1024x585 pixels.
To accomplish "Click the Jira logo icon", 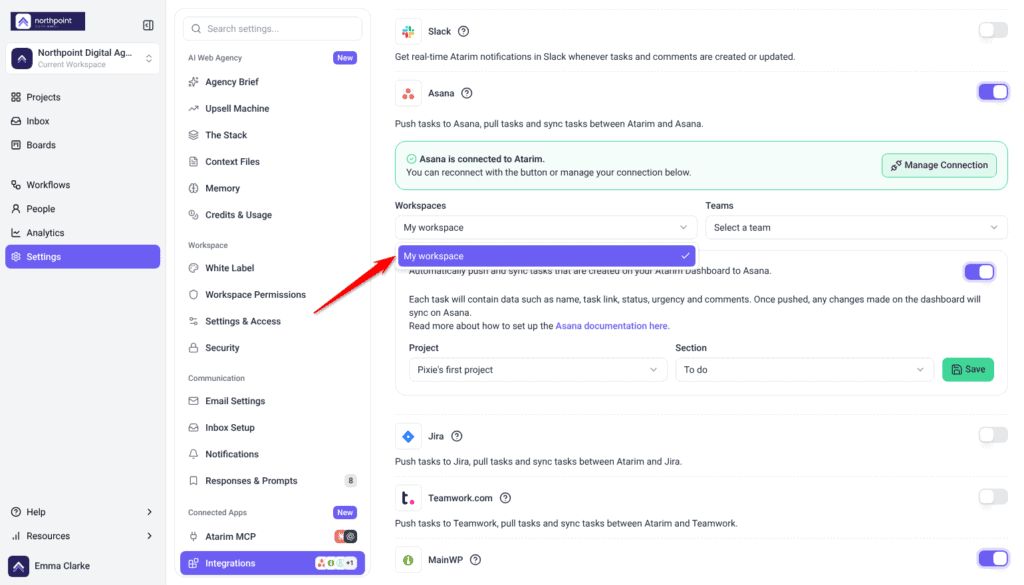I will pos(408,436).
